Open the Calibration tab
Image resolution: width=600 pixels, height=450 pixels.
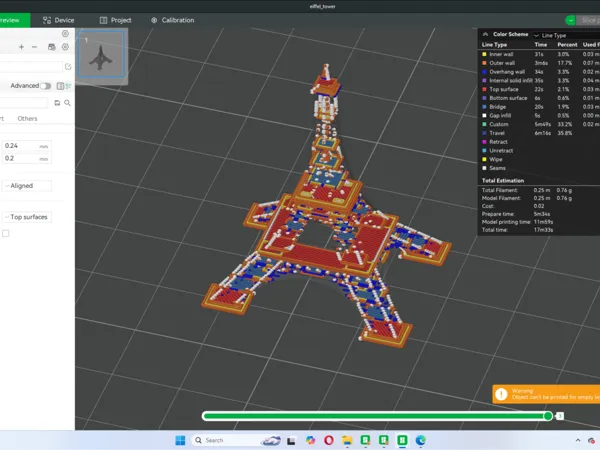(x=173, y=20)
